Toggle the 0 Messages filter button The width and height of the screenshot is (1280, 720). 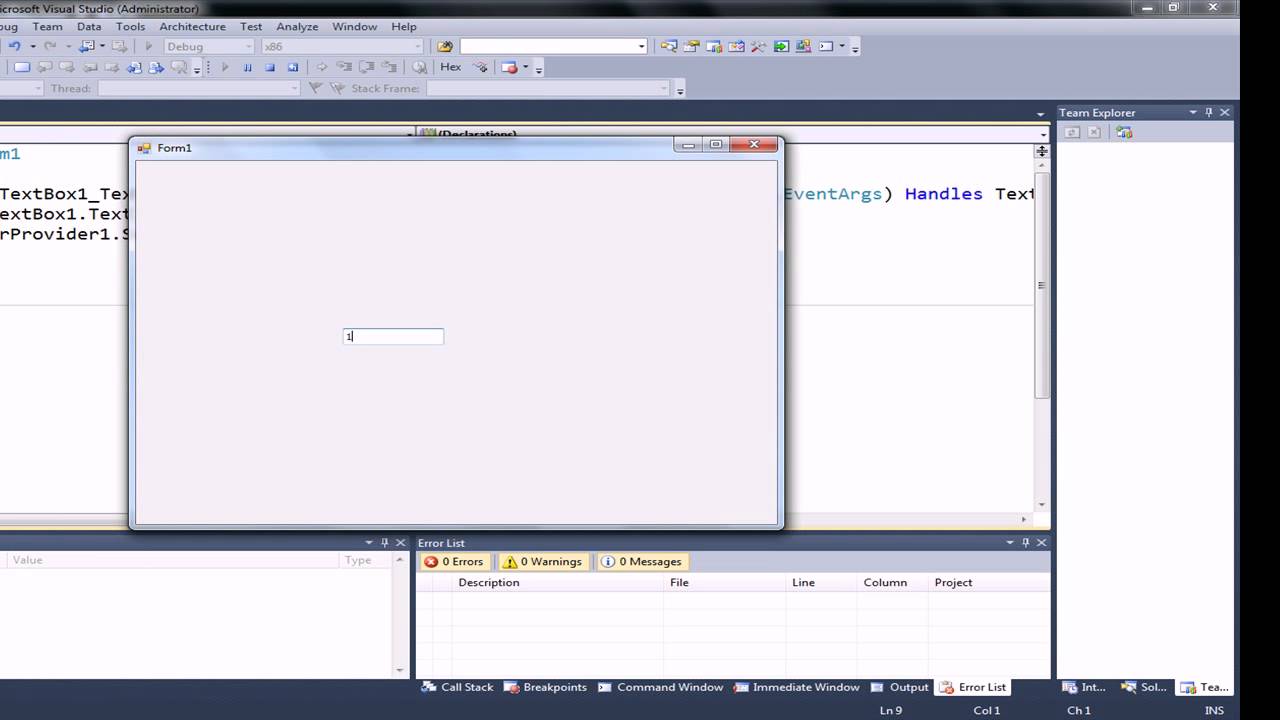pos(642,562)
